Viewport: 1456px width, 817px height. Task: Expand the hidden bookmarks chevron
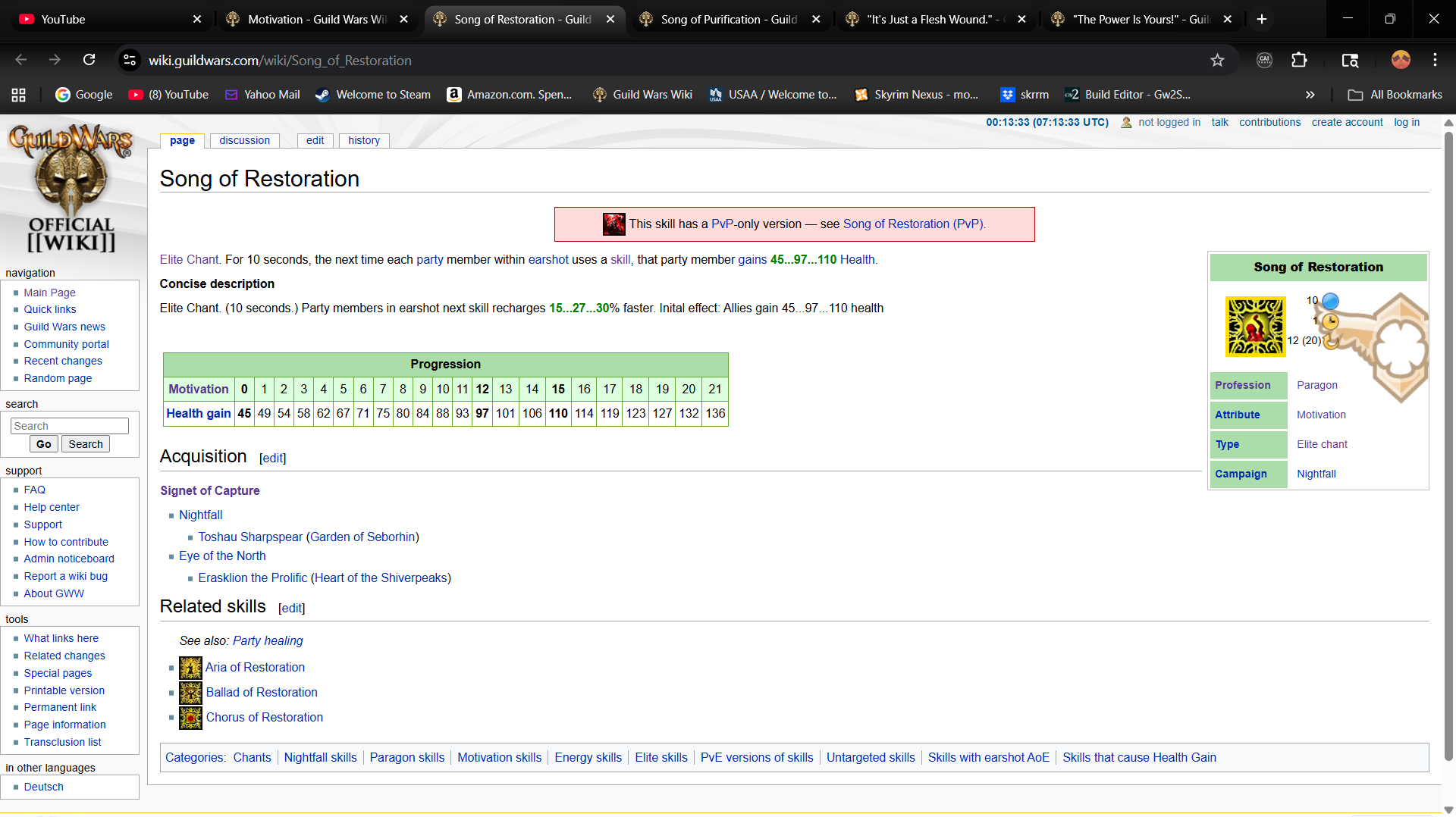(1310, 95)
